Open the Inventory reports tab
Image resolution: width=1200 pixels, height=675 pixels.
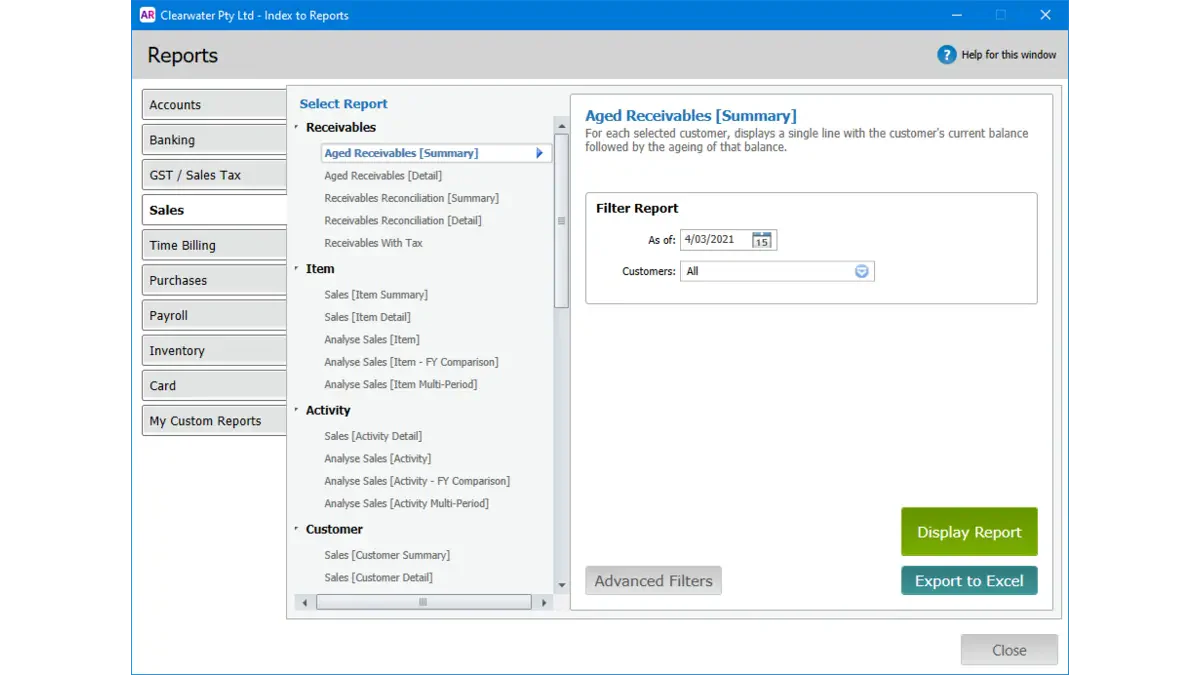(x=214, y=351)
